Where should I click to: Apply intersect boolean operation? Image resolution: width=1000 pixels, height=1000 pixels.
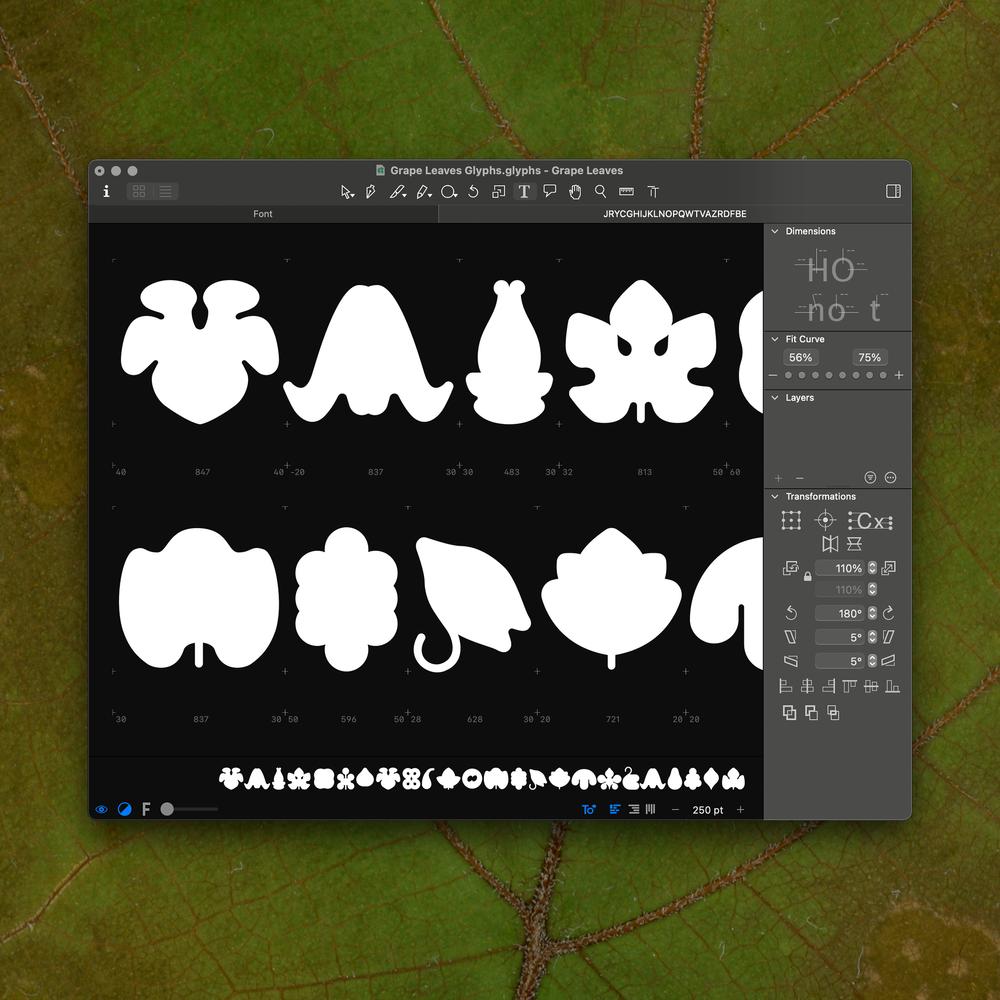tap(833, 713)
